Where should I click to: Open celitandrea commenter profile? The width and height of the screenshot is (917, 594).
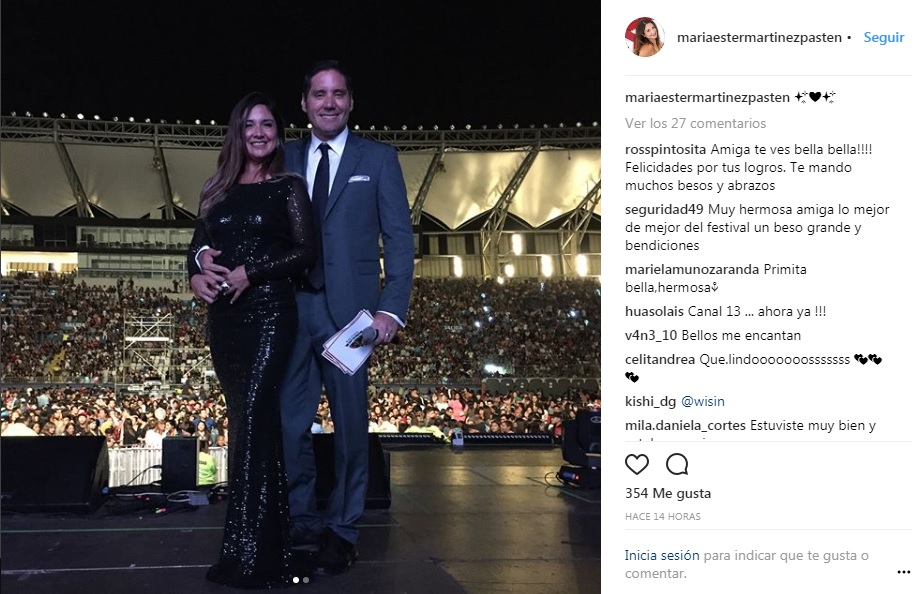coord(660,360)
